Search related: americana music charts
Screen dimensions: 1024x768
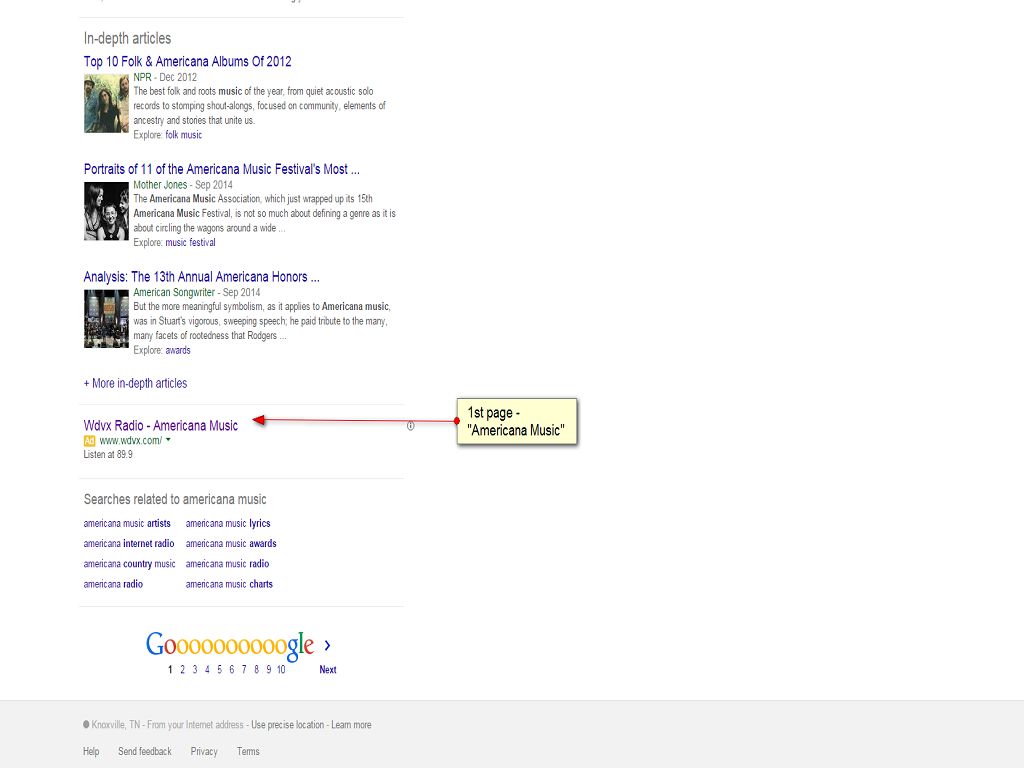pyautogui.click(x=229, y=584)
